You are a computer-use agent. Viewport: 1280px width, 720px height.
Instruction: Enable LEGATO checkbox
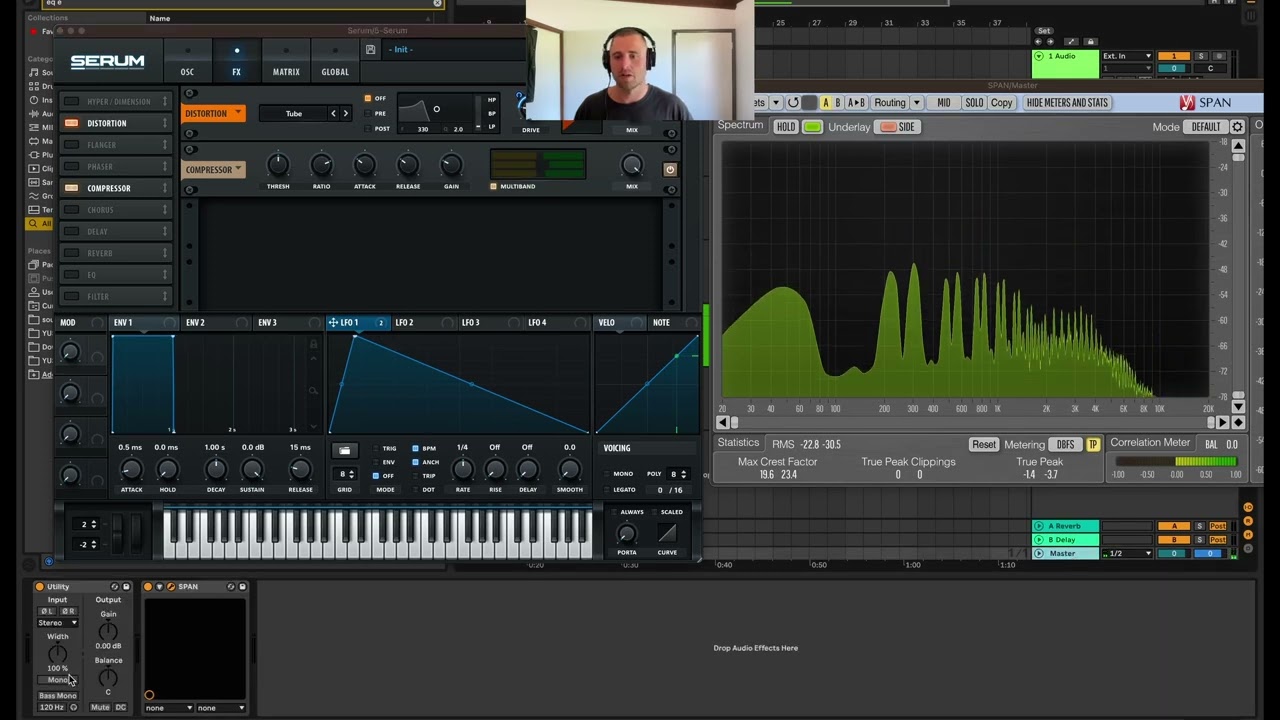tap(607, 490)
